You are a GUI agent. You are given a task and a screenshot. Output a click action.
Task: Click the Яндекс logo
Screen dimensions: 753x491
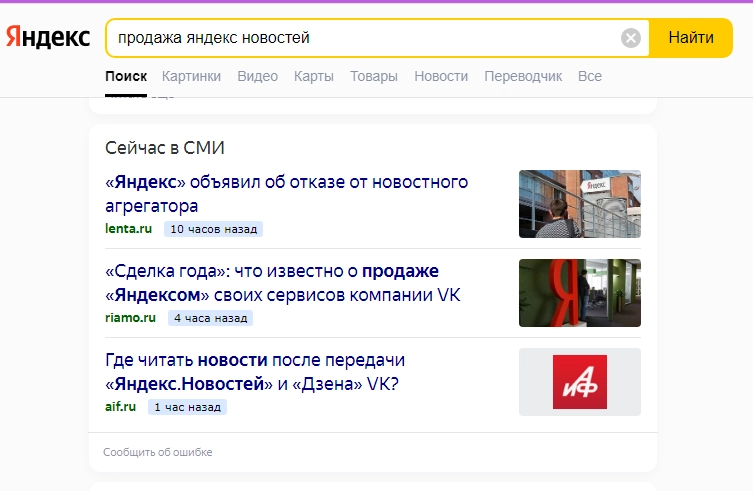[x=48, y=37]
